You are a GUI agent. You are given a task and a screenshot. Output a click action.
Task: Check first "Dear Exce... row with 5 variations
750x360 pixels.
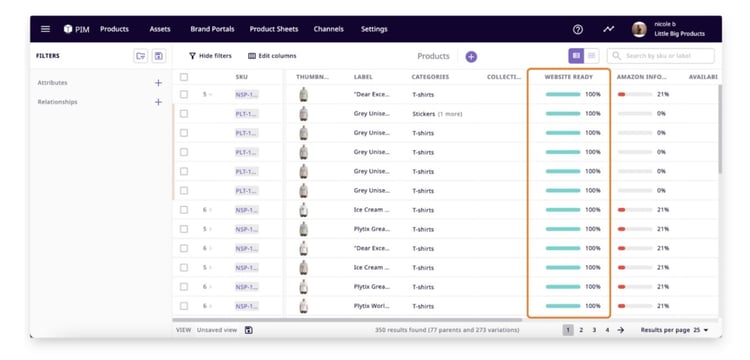(184, 95)
